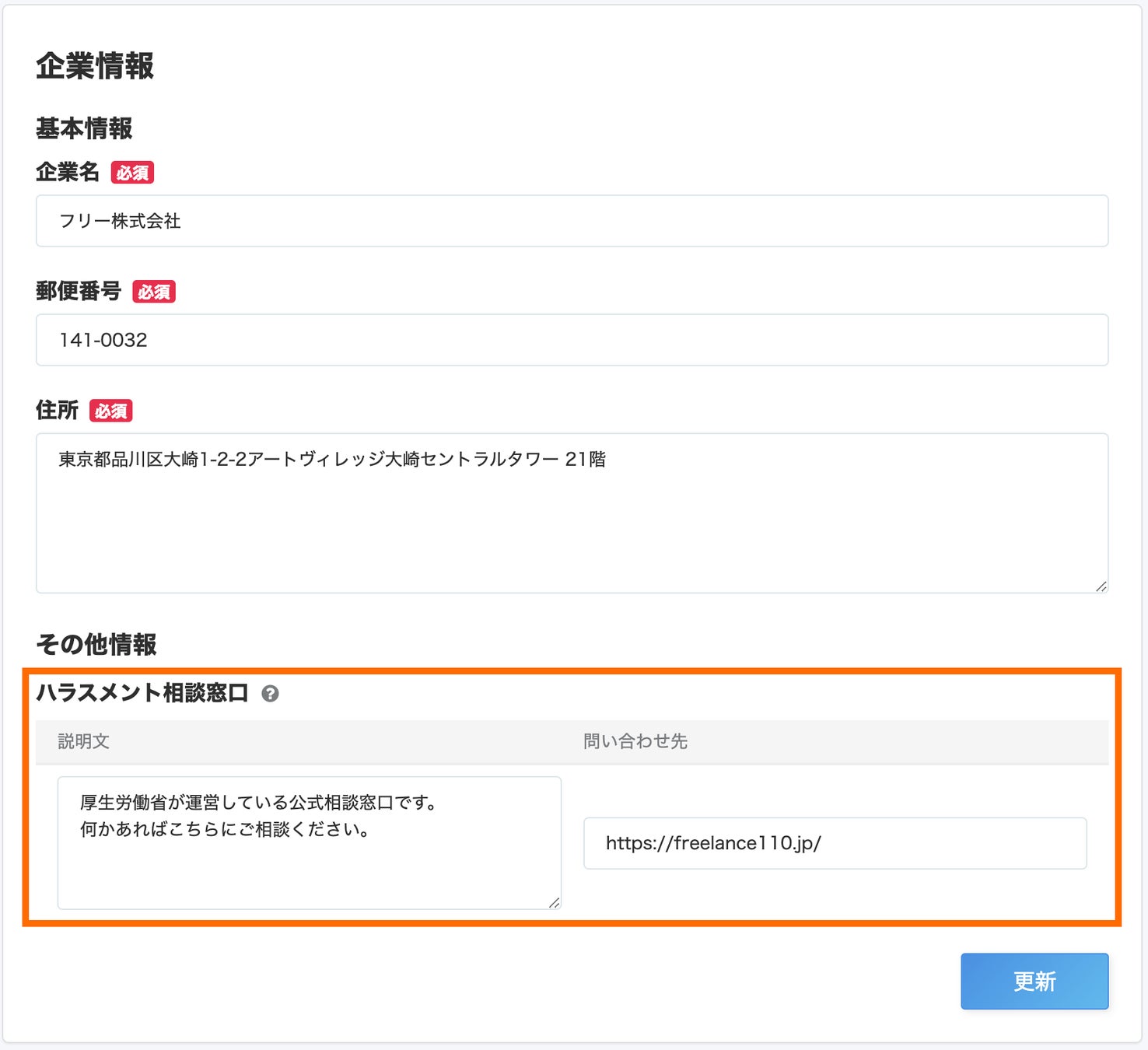Click the help icon beside ハラスメント相談窓口
The height and width of the screenshot is (1050, 1148).
pyautogui.click(x=270, y=694)
